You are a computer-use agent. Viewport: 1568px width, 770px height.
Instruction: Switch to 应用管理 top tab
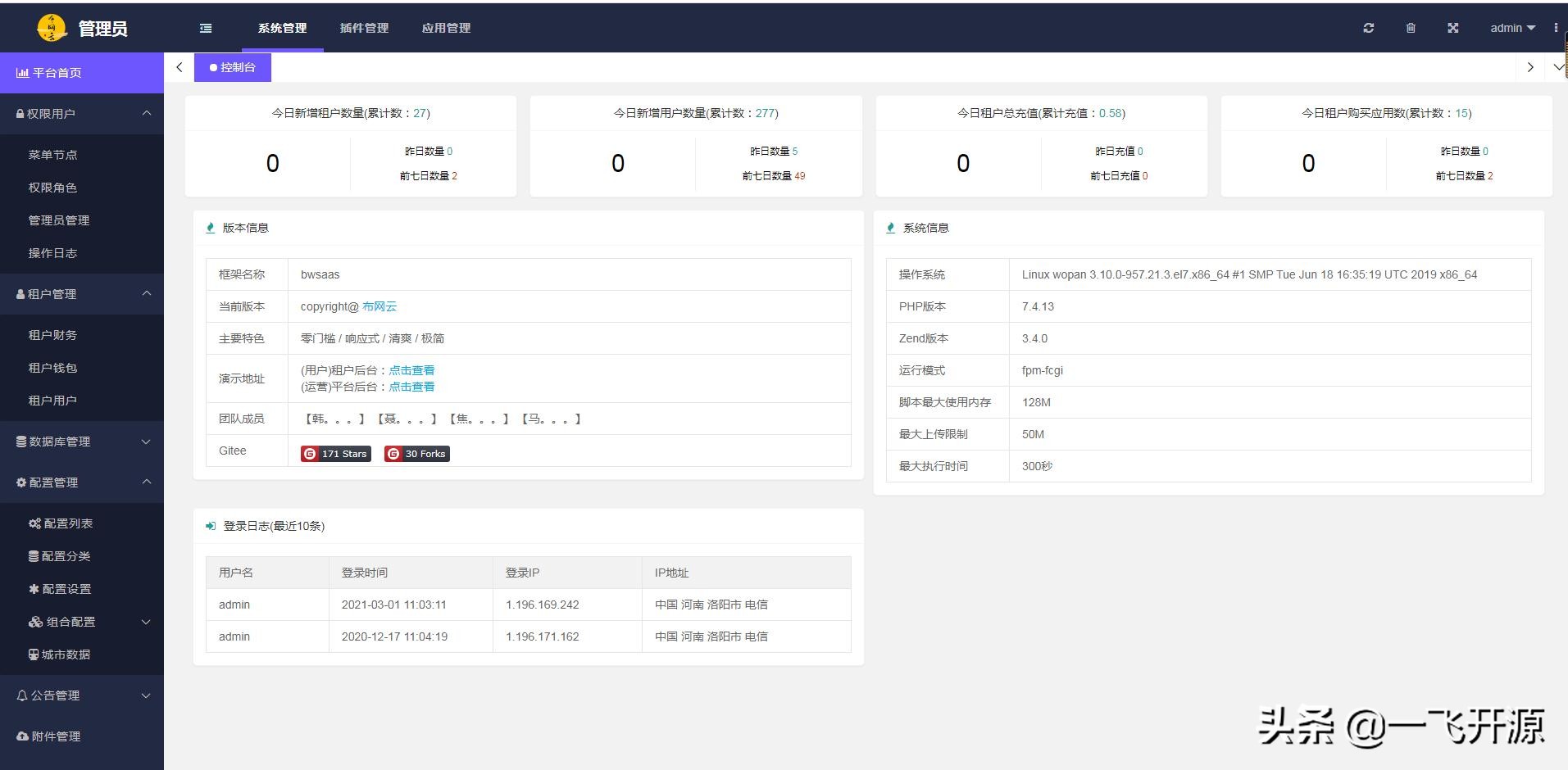446,28
